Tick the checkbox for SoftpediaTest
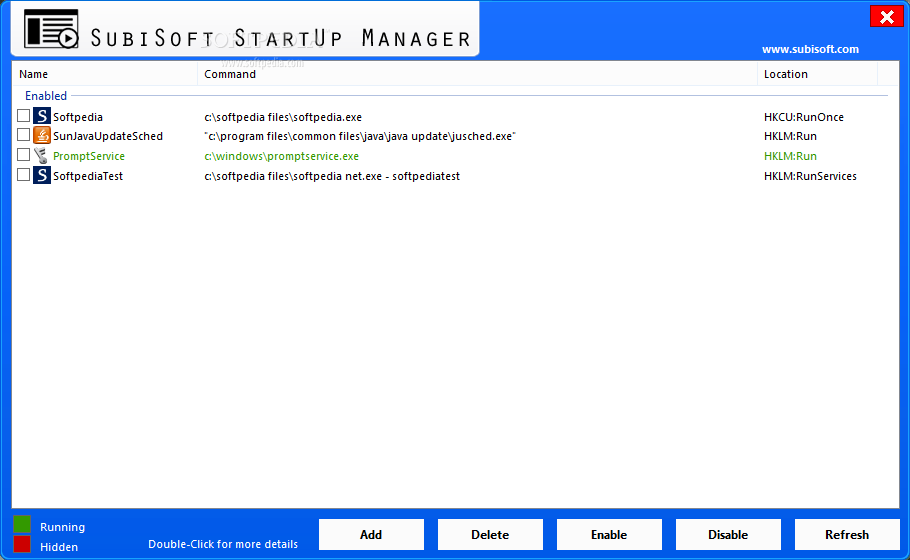 coord(23,175)
